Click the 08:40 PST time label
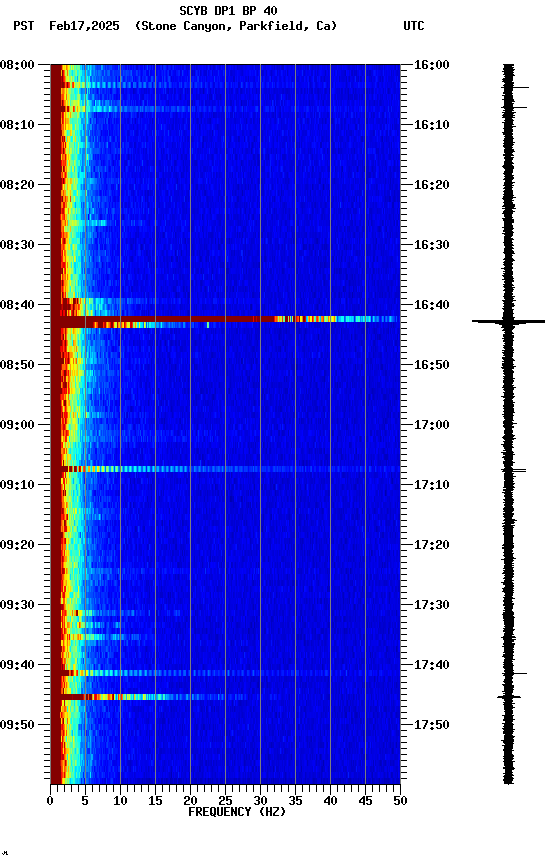 click(x=17, y=305)
